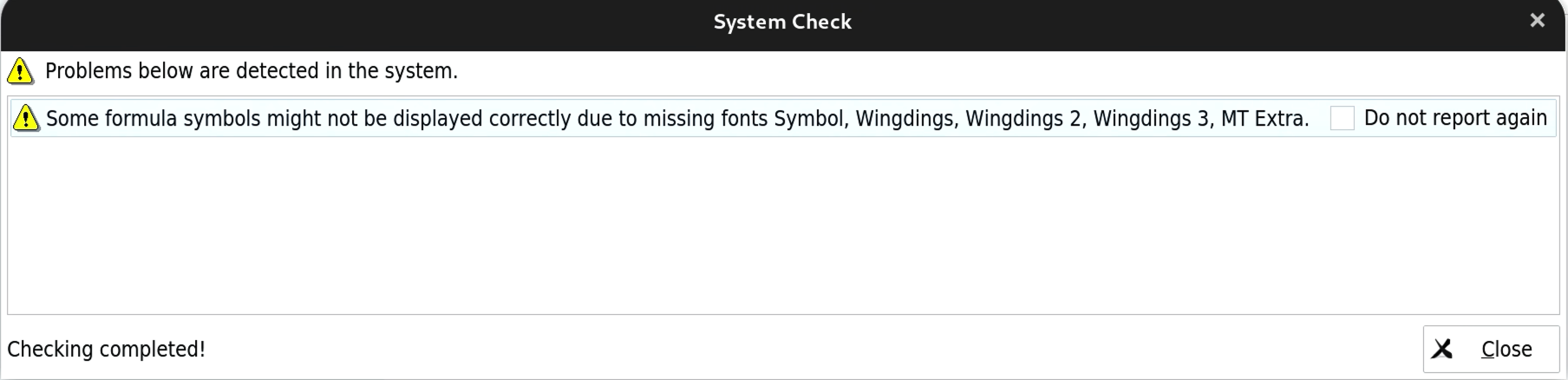
Task: Click "Wingdings 3" in the warning message
Action: click(x=1151, y=119)
